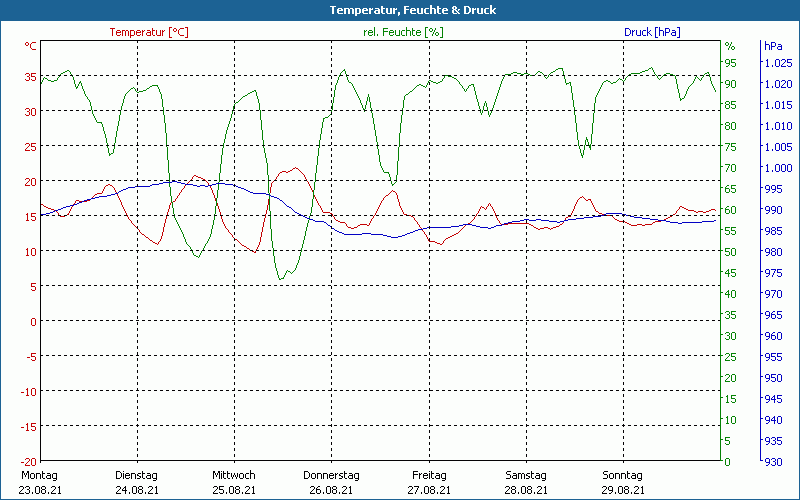Click the red '35' temperature axis value
The width and height of the screenshot is (800, 500).
tap(31, 78)
